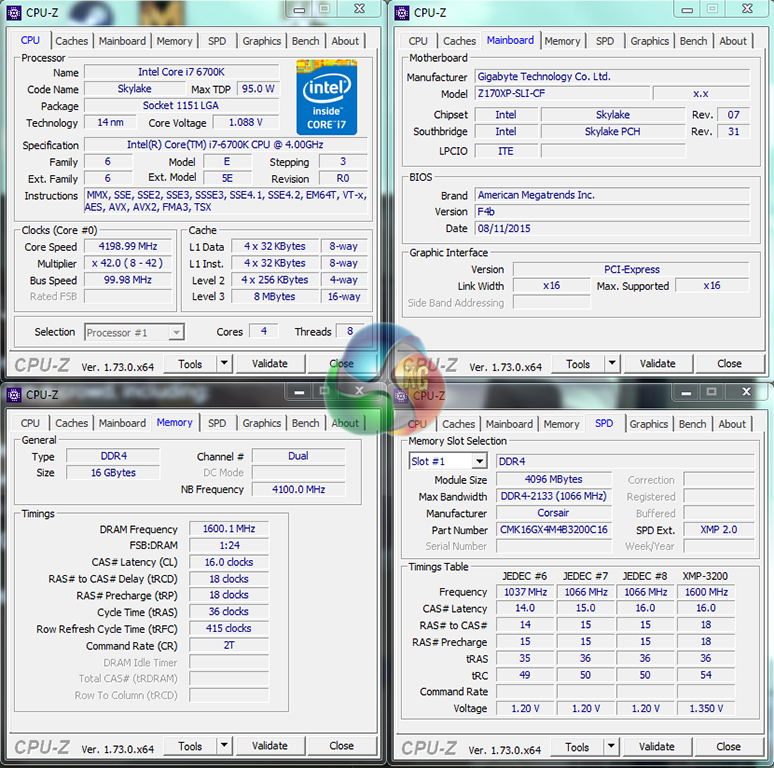
Task: Expand the Tools arrow in the Memory window
Action: (224, 746)
